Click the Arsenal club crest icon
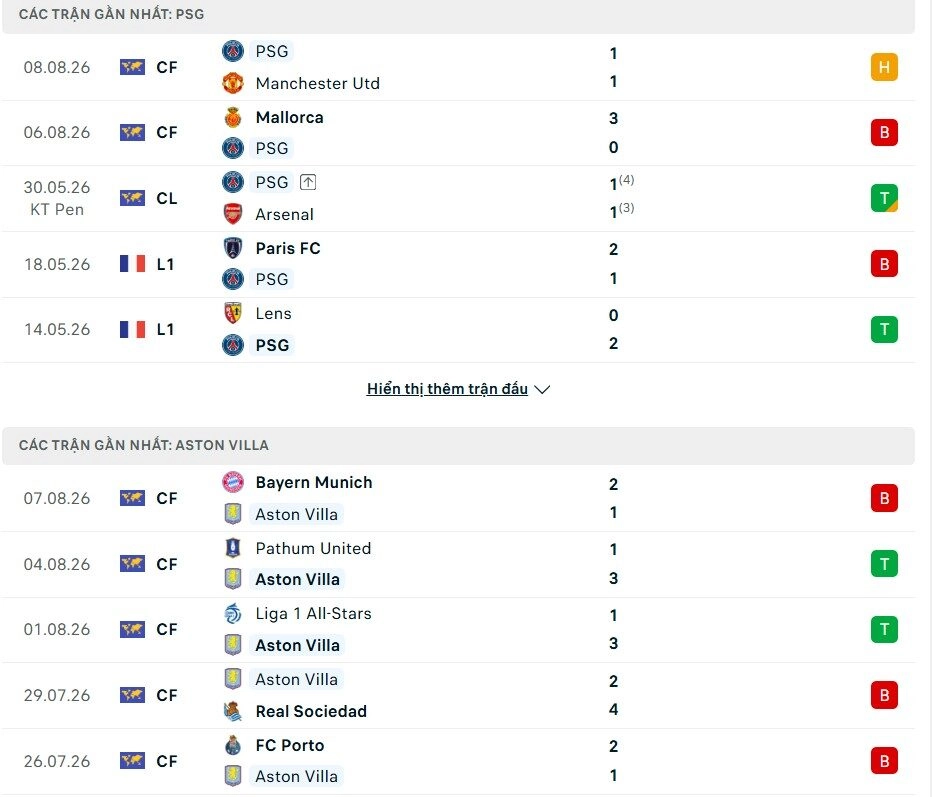The image size is (932, 797). [232, 214]
